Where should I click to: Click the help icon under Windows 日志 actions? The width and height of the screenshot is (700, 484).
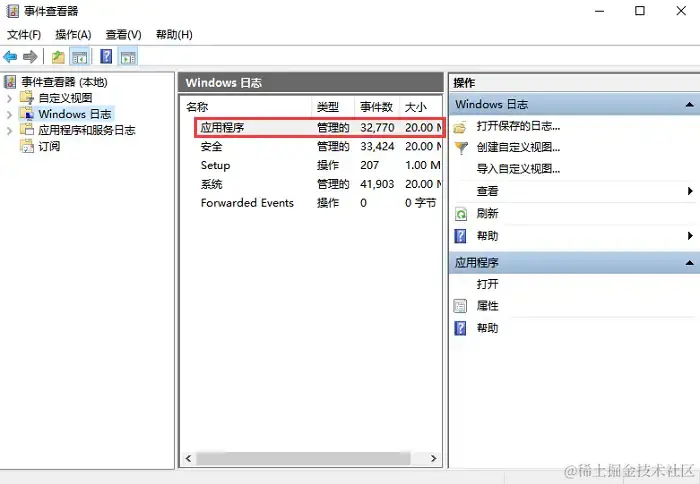460,236
